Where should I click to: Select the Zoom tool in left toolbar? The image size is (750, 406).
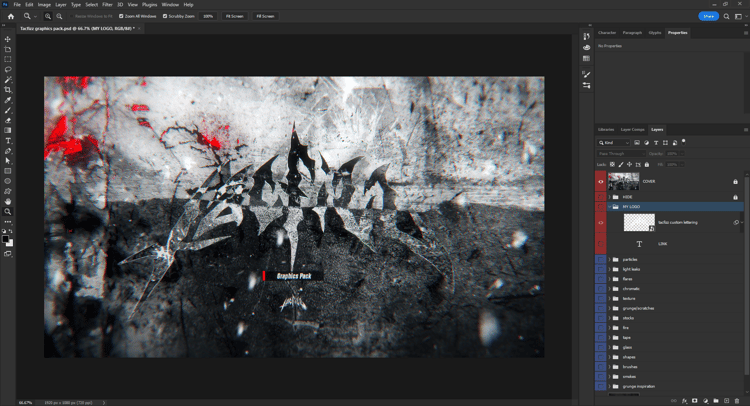click(8, 211)
